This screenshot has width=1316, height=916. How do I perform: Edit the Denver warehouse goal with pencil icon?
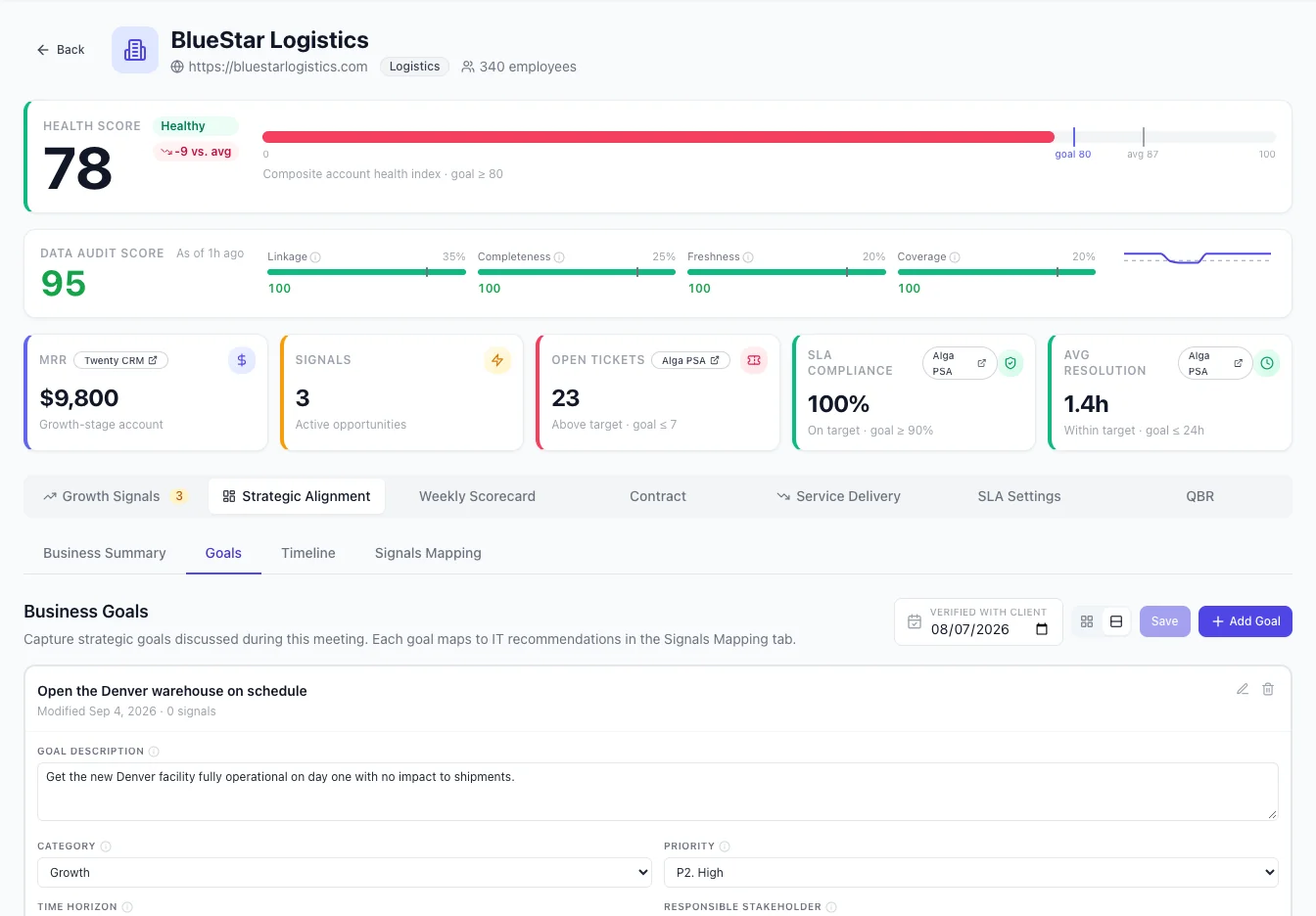pyautogui.click(x=1243, y=689)
